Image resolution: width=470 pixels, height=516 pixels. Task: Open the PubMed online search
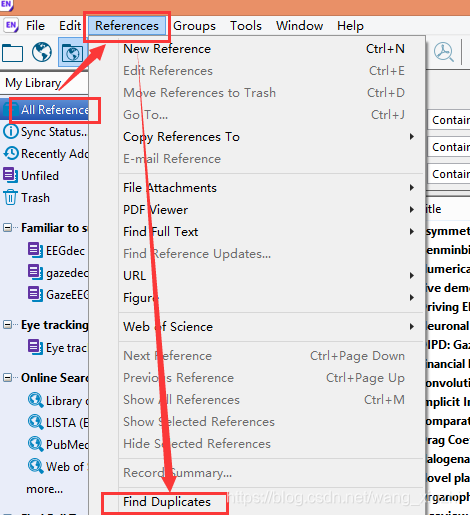pyautogui.click(x=67, y=445)
